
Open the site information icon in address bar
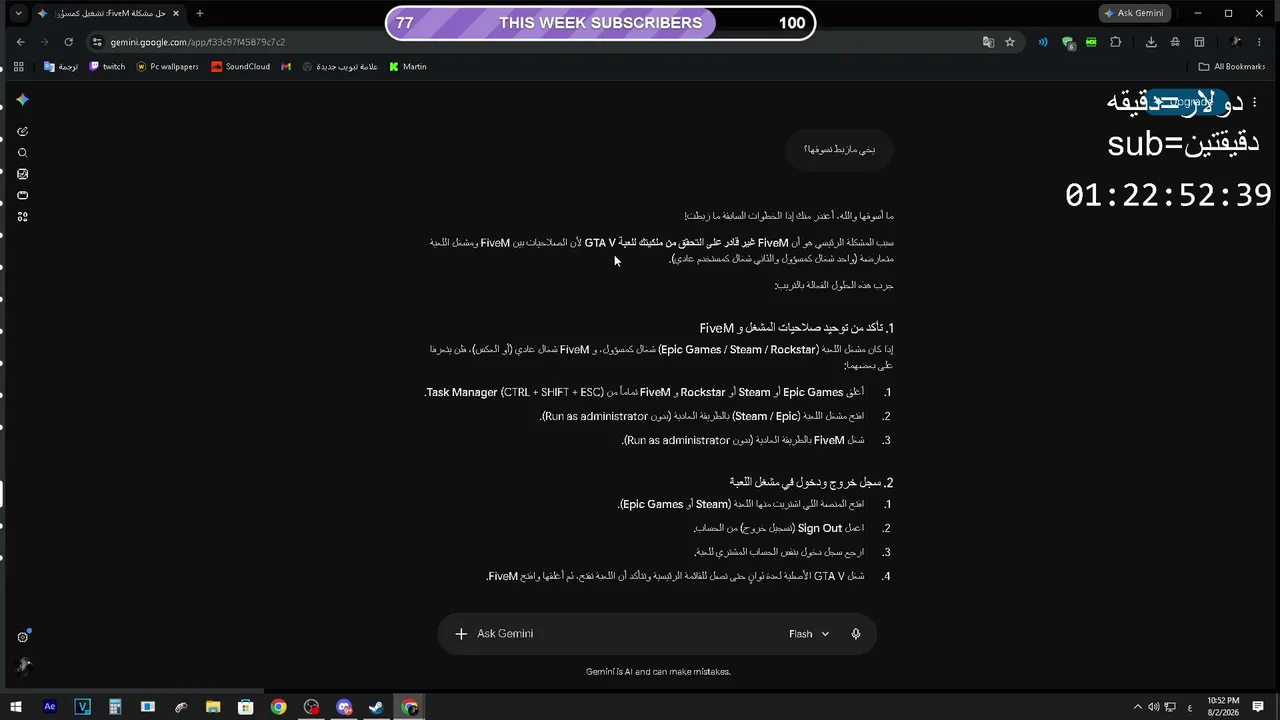click(x=97, y=42)
